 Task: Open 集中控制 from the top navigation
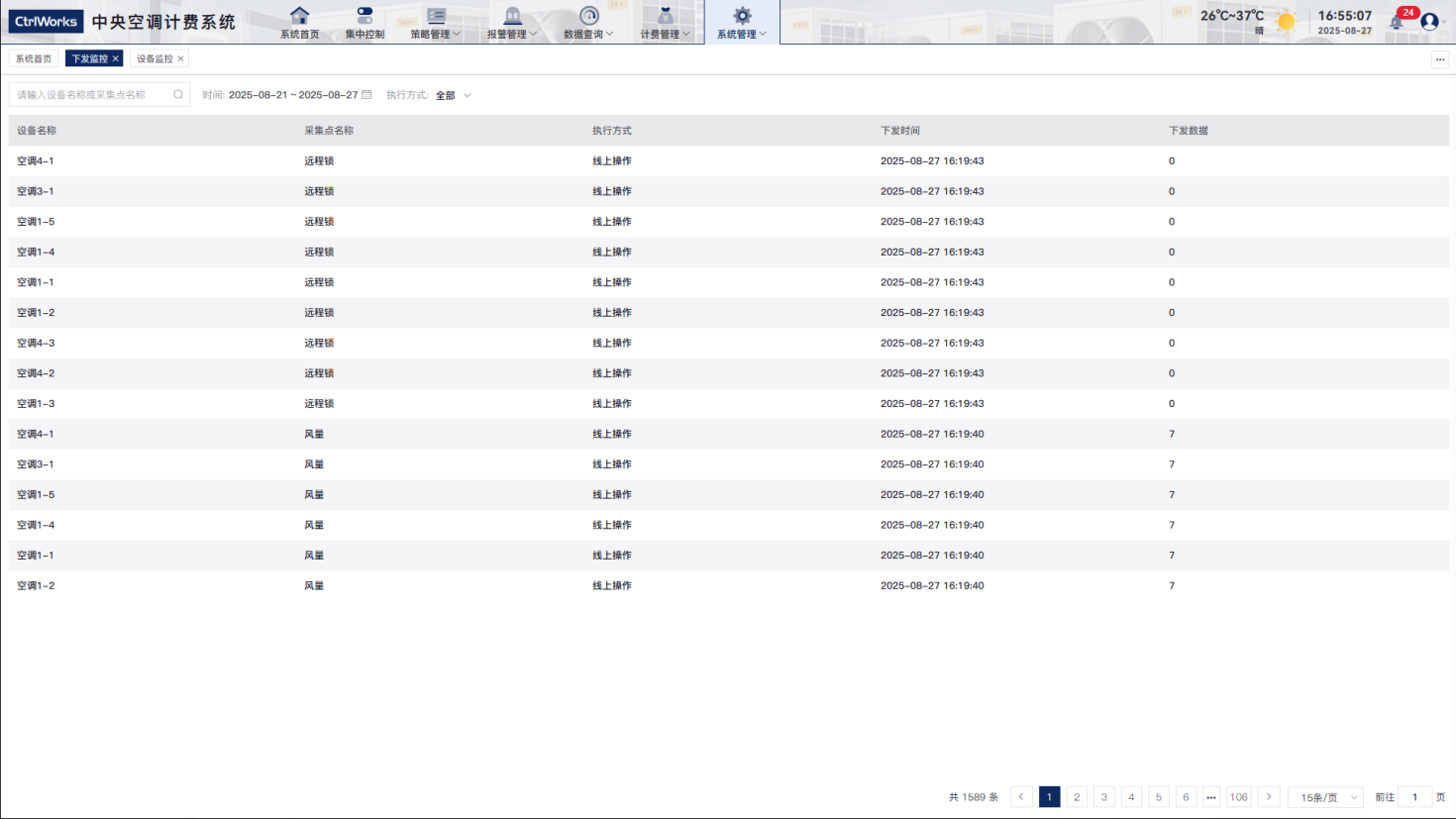coord(364,17)
